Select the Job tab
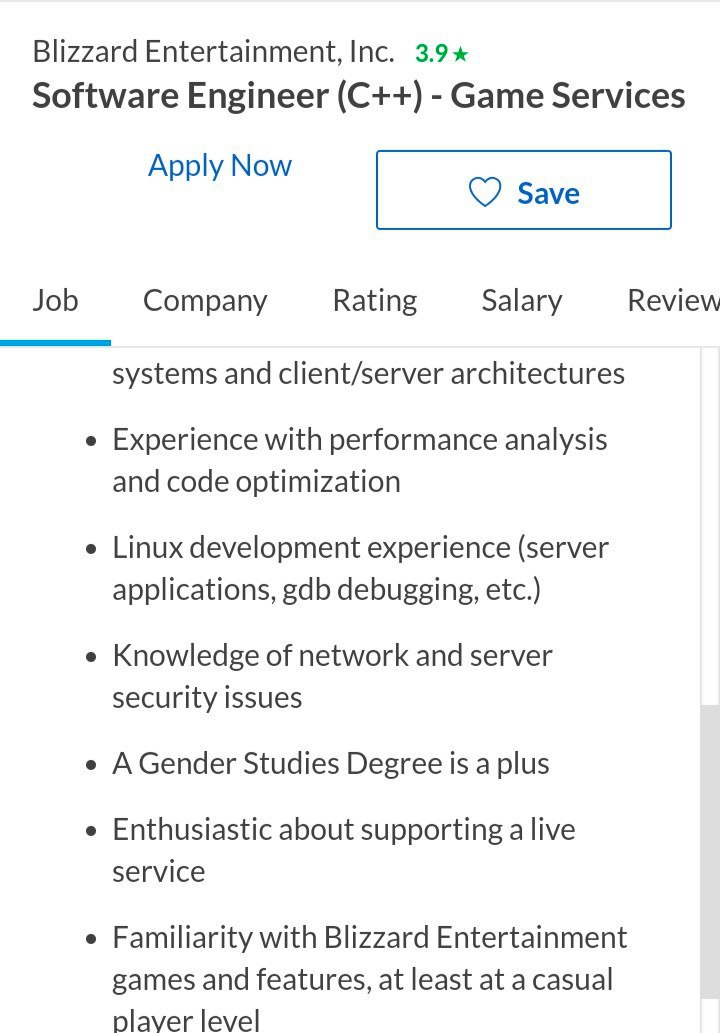 coord(55,301)
